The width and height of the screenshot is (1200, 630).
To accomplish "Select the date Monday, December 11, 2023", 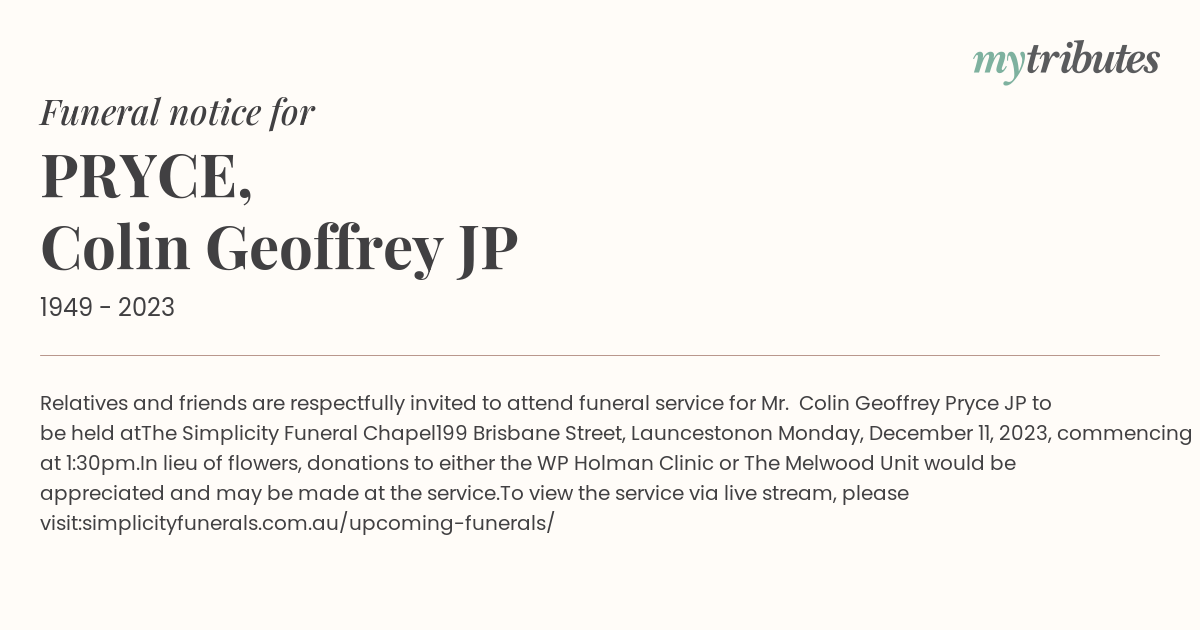I will pyautogui.click(x=912, y=433).
